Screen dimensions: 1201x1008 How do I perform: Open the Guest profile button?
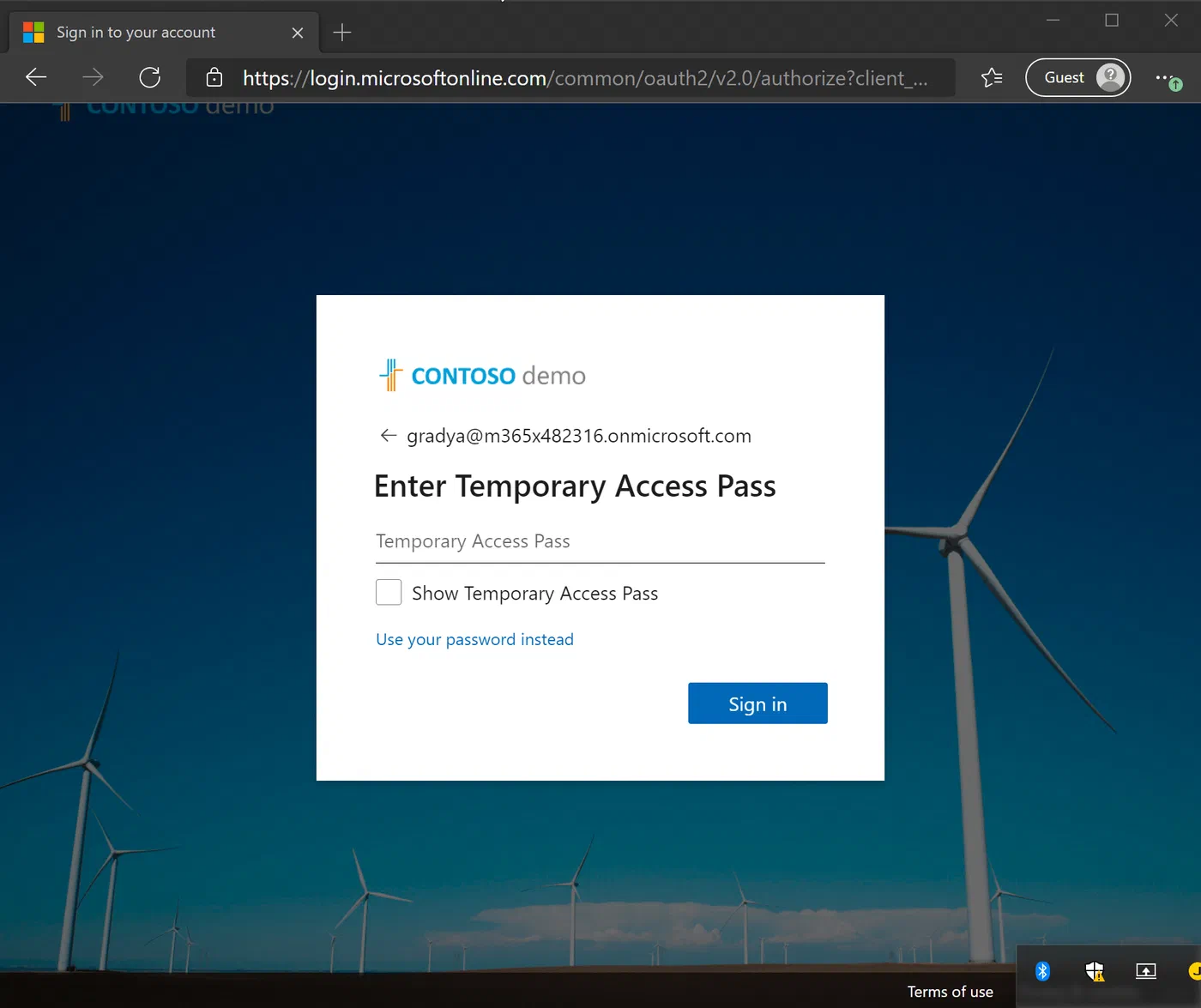(x=1078, y=77)
